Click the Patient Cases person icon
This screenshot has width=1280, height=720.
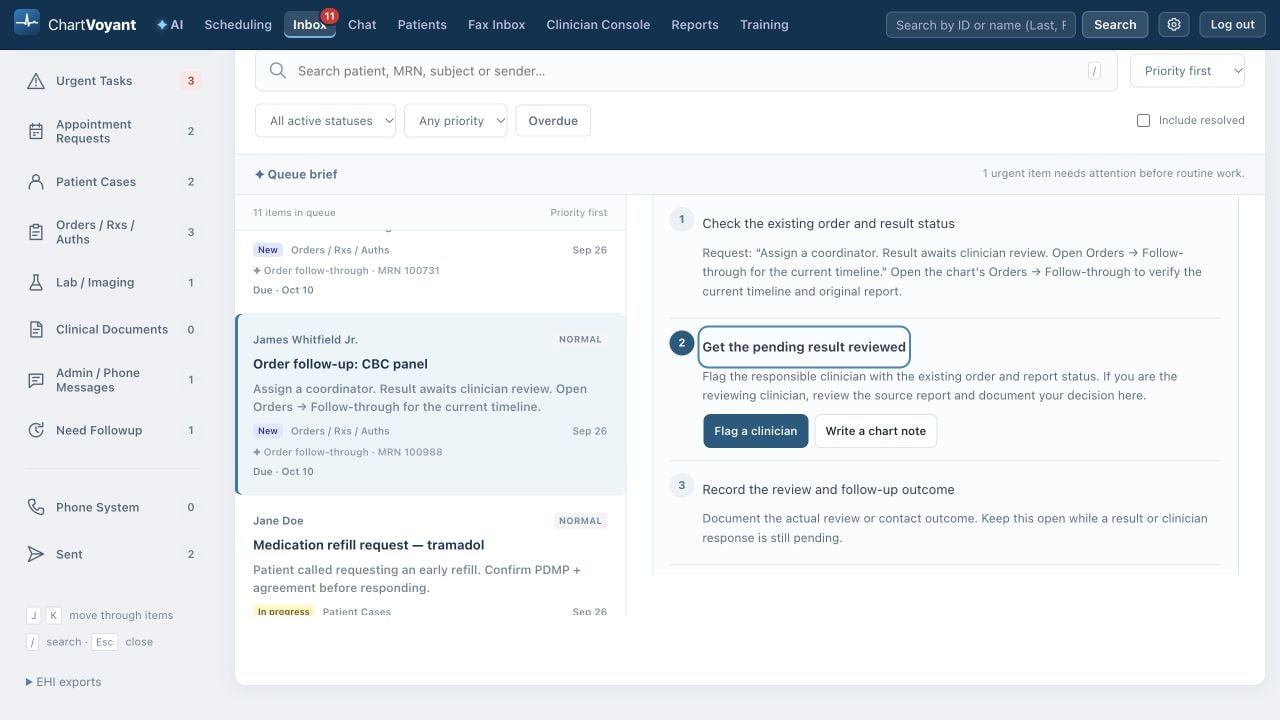36,182
